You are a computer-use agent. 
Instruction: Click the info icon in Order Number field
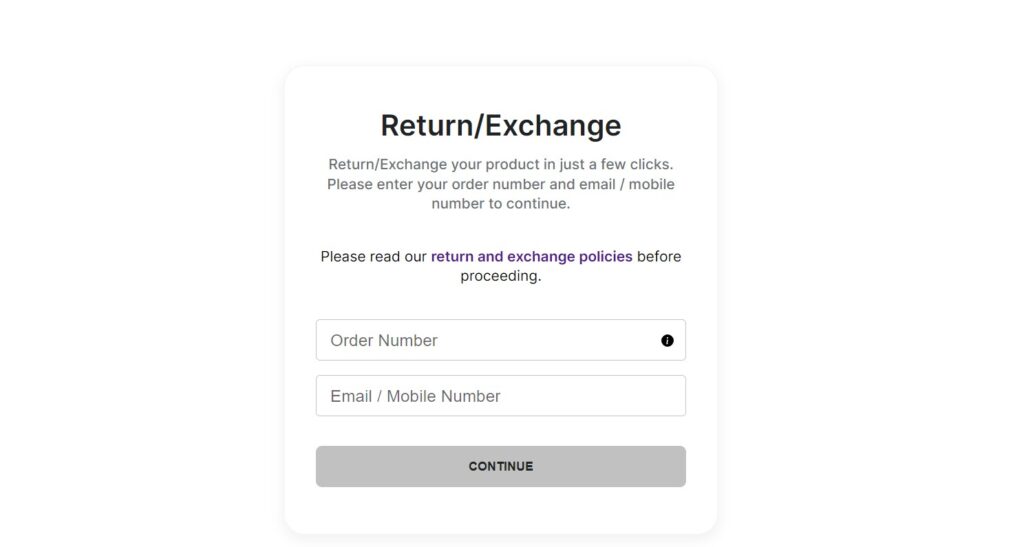(667, 340)
